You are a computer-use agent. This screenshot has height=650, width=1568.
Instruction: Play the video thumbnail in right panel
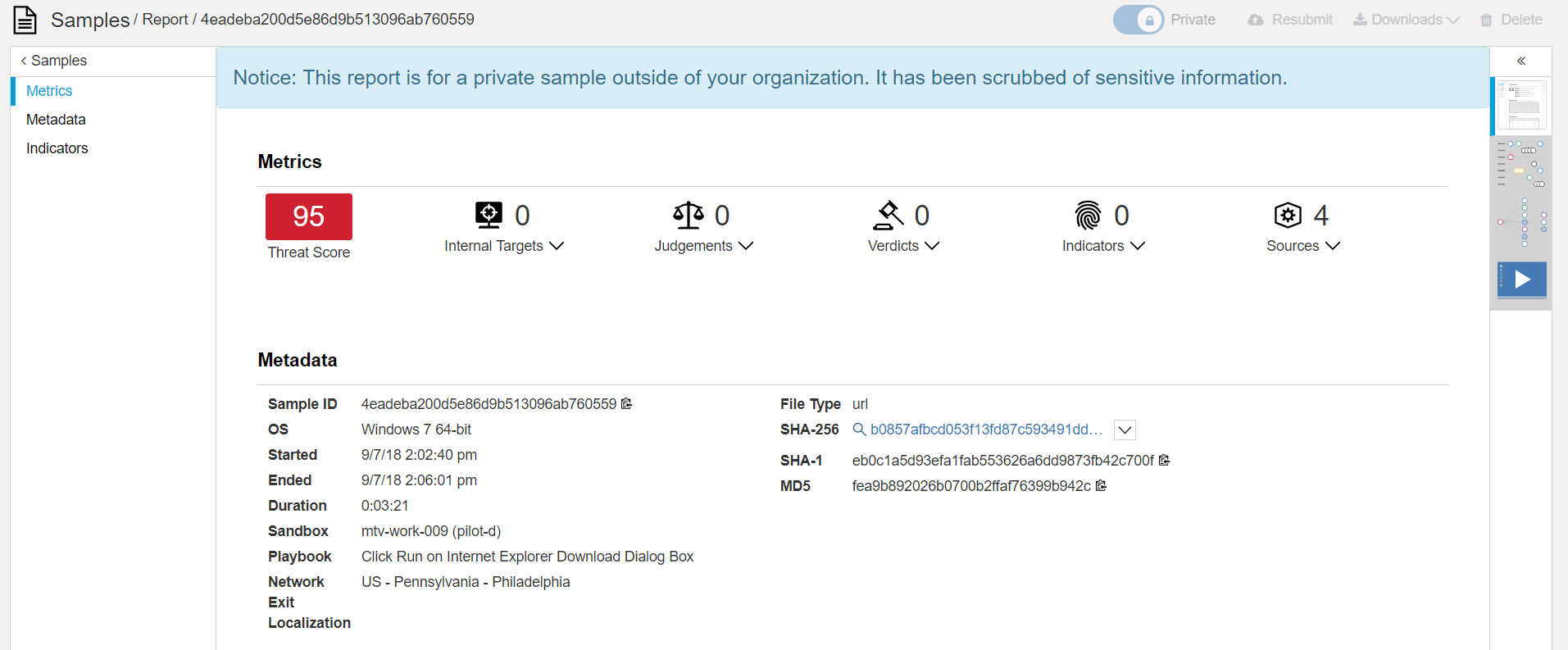(1521, 280)
